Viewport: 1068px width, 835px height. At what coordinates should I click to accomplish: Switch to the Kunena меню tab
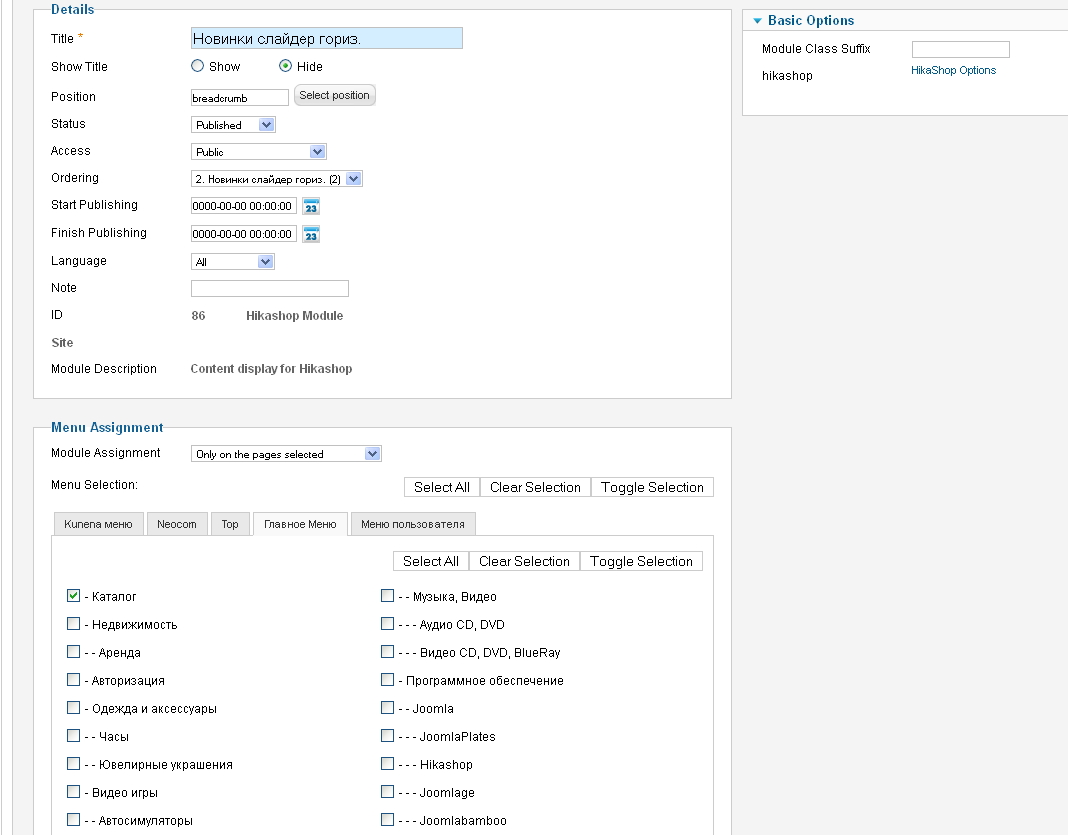98,524
